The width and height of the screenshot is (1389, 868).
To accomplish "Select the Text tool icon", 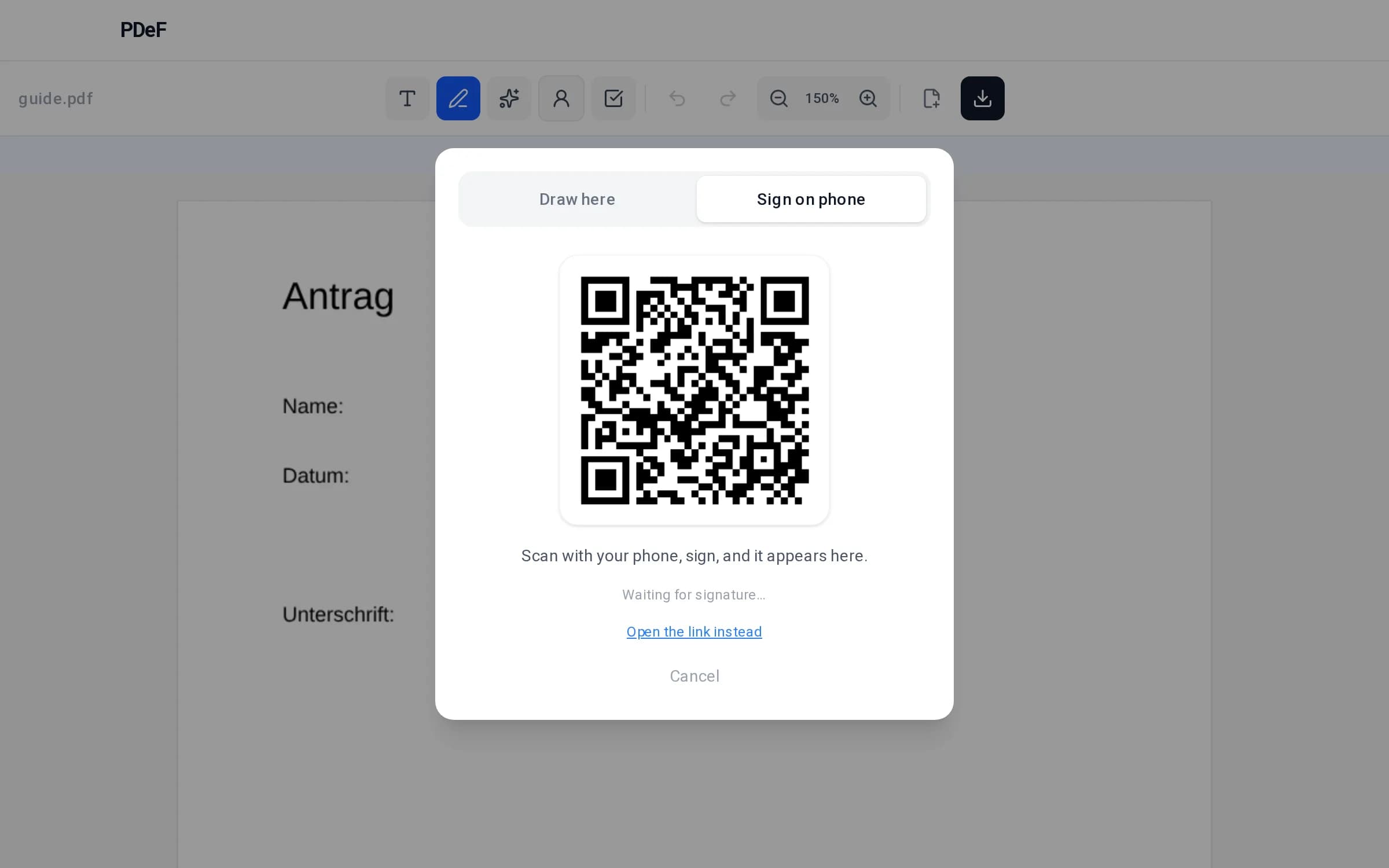I will tap(407, 98).
